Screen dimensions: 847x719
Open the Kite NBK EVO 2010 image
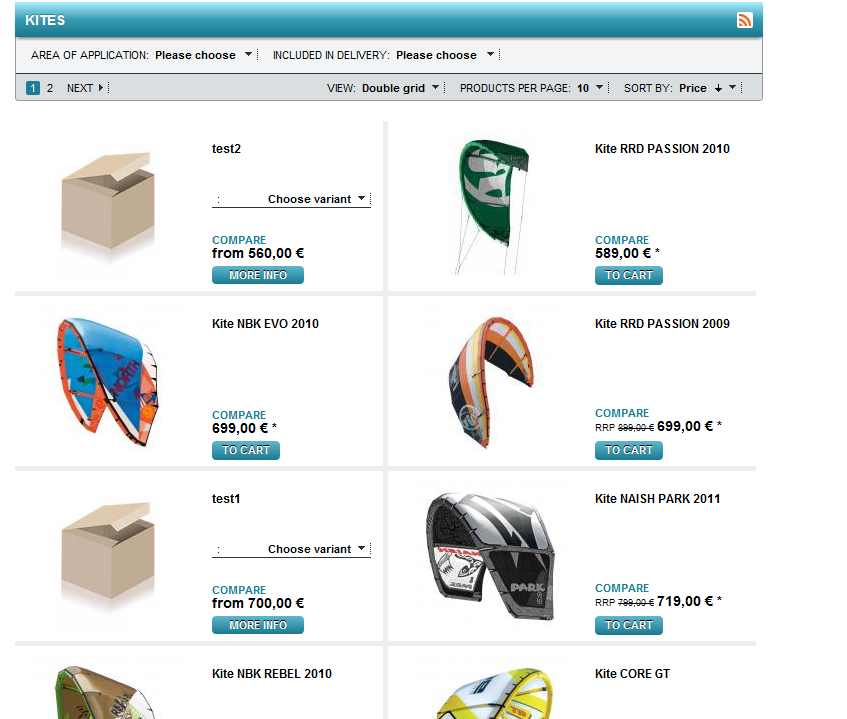[107, 381]
